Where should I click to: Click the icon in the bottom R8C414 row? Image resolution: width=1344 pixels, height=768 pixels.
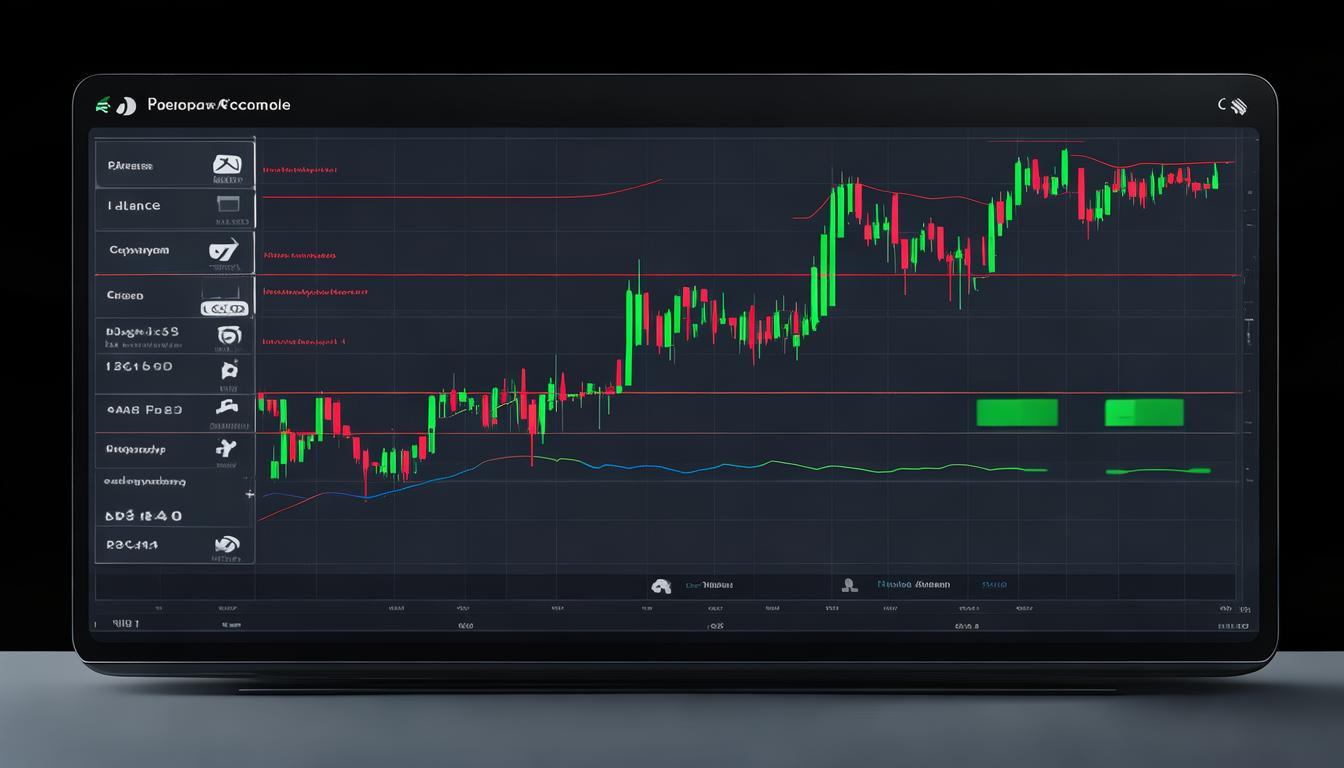tap(227, 545)
